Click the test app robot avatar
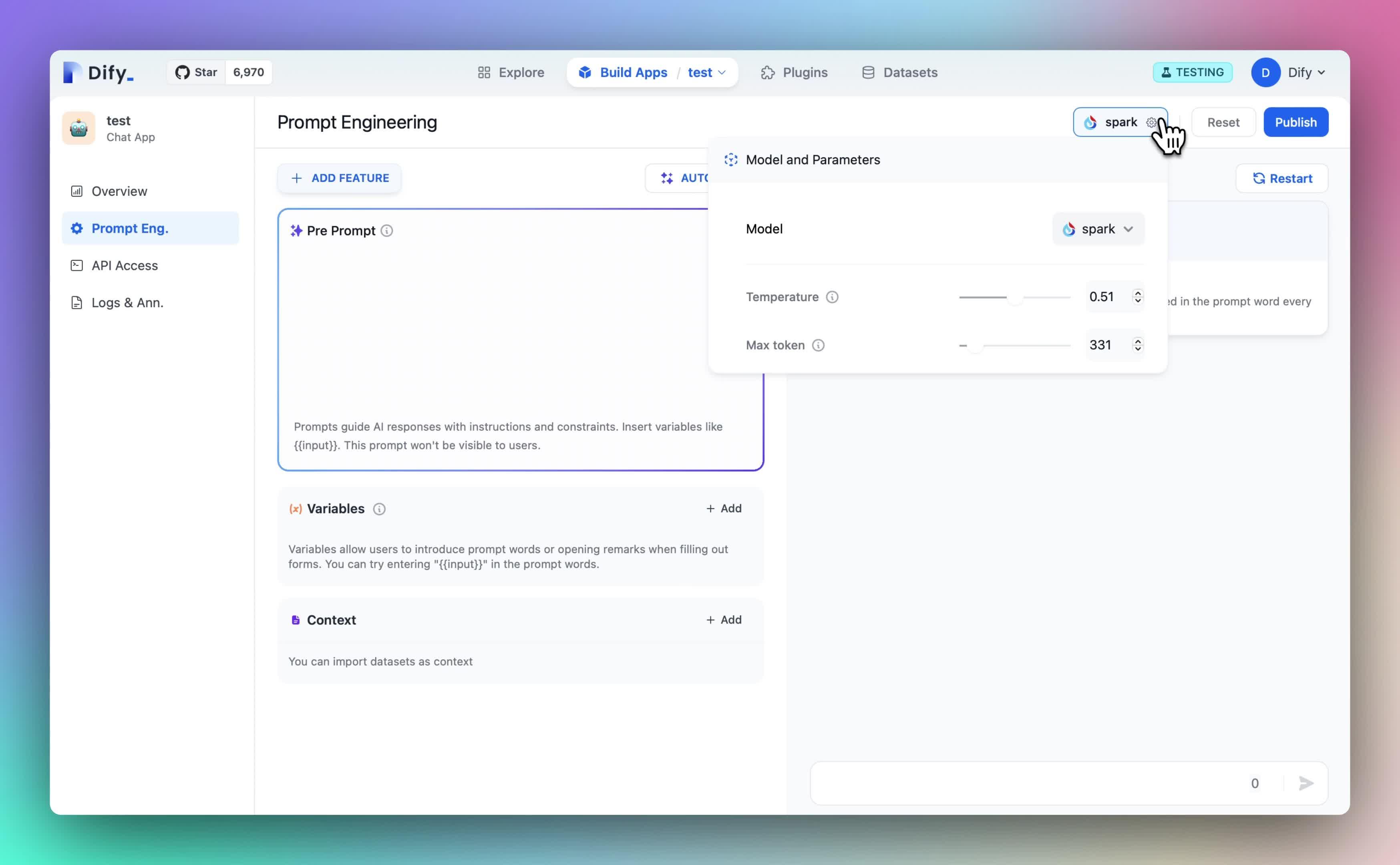 tap(78, 128)
